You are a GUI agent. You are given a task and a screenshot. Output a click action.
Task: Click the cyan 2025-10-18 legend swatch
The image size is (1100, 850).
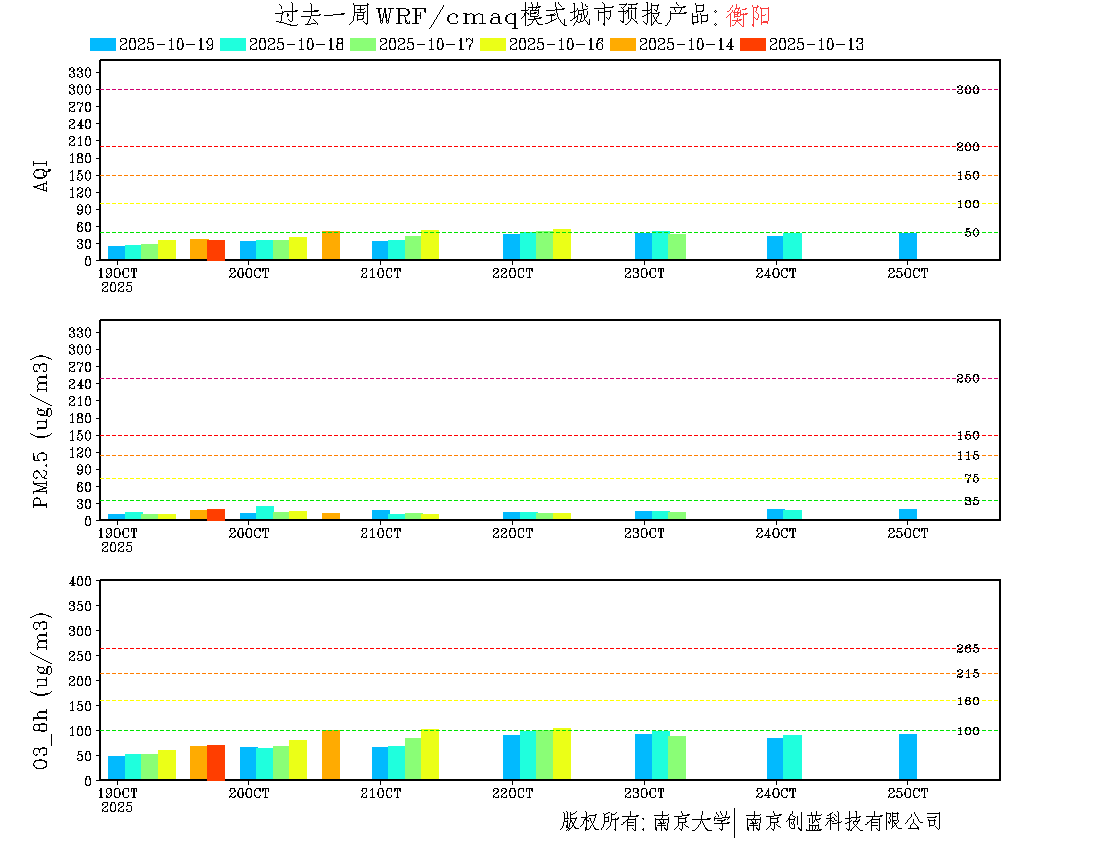(x=232, y=44)
